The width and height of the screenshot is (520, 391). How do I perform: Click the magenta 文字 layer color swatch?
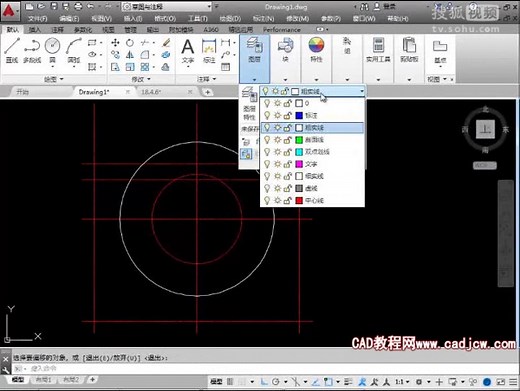point(299,164)
